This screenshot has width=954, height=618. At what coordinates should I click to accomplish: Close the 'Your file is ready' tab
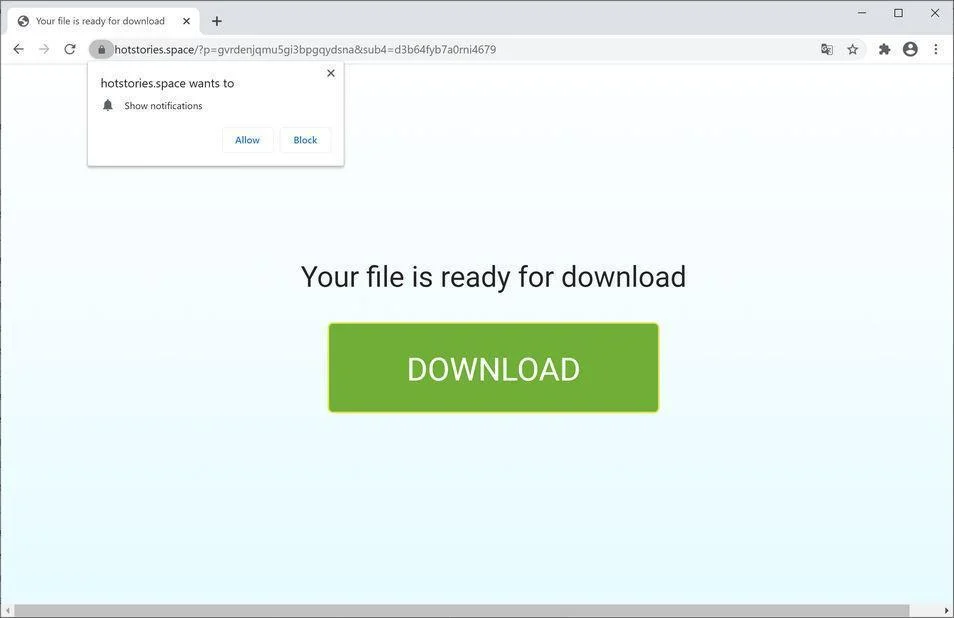click(x=186, y=21)
